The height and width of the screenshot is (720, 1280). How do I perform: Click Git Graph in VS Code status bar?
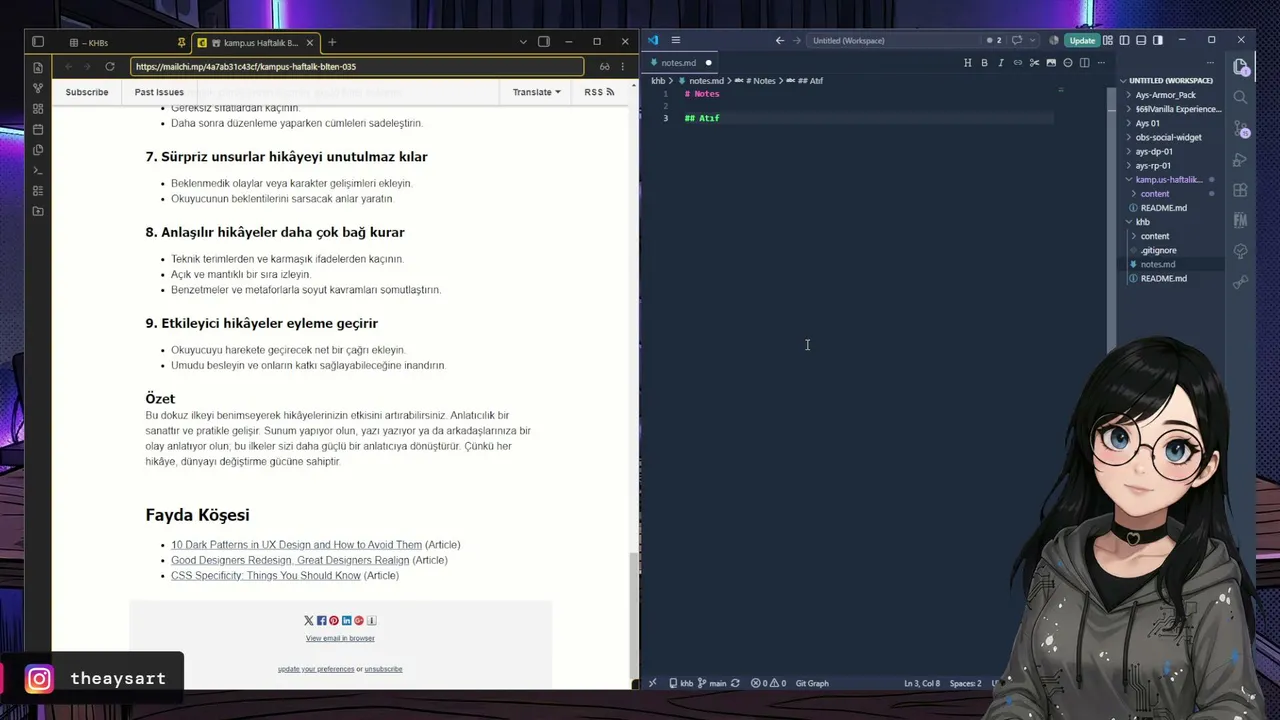(x=812, y=684)
